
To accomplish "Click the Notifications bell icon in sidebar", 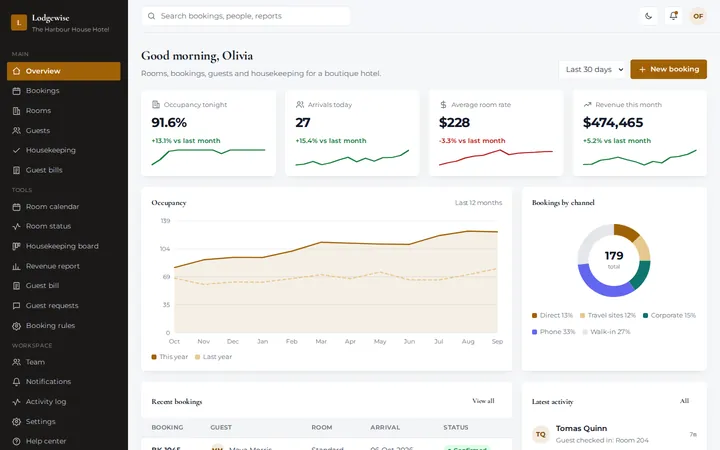I will (x=17, y=382).
